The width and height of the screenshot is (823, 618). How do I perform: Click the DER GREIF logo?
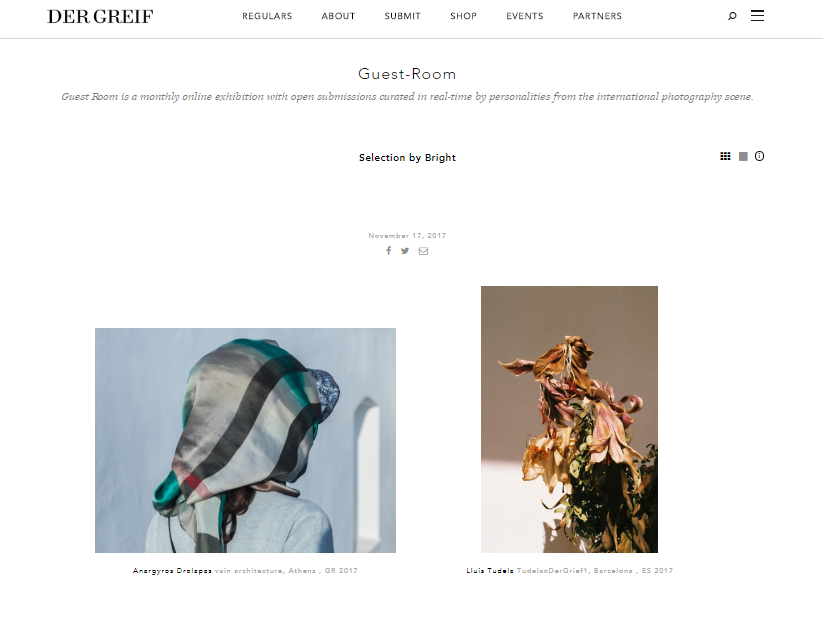click(x=100, y=17)
